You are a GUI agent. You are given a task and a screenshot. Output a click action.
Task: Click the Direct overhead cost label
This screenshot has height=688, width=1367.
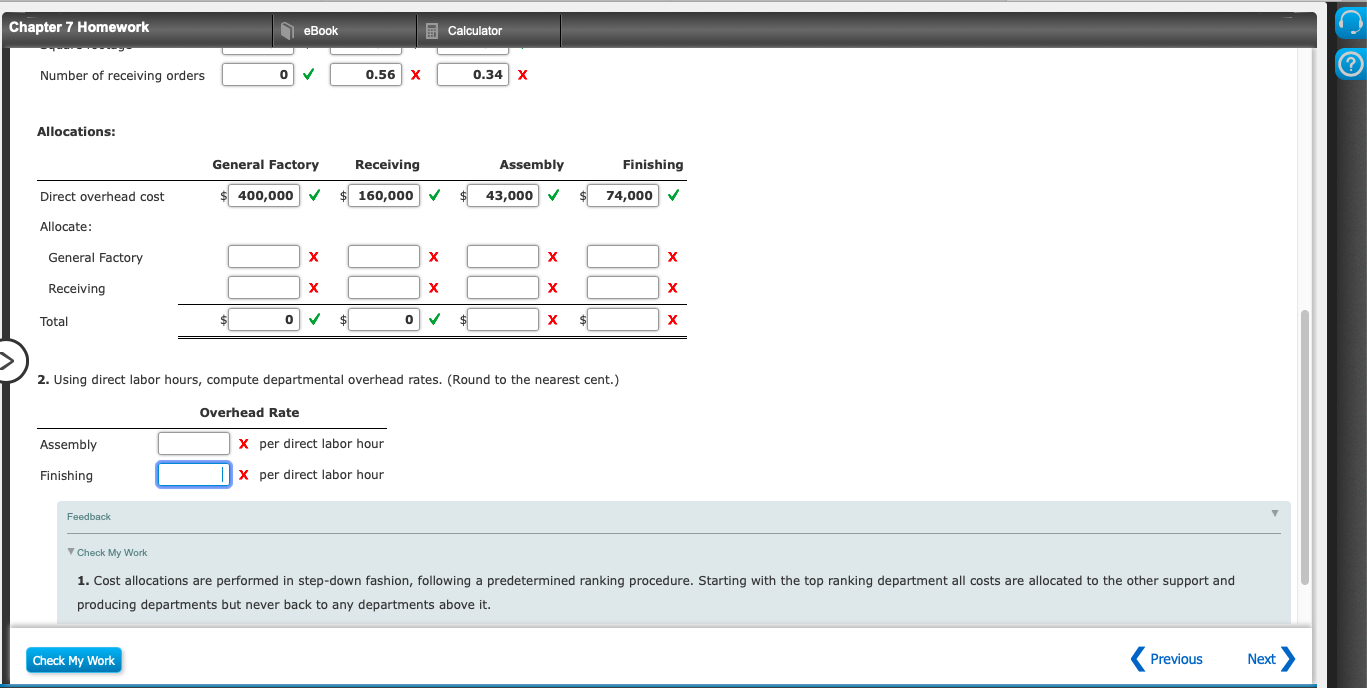click(x=102, y=197)
